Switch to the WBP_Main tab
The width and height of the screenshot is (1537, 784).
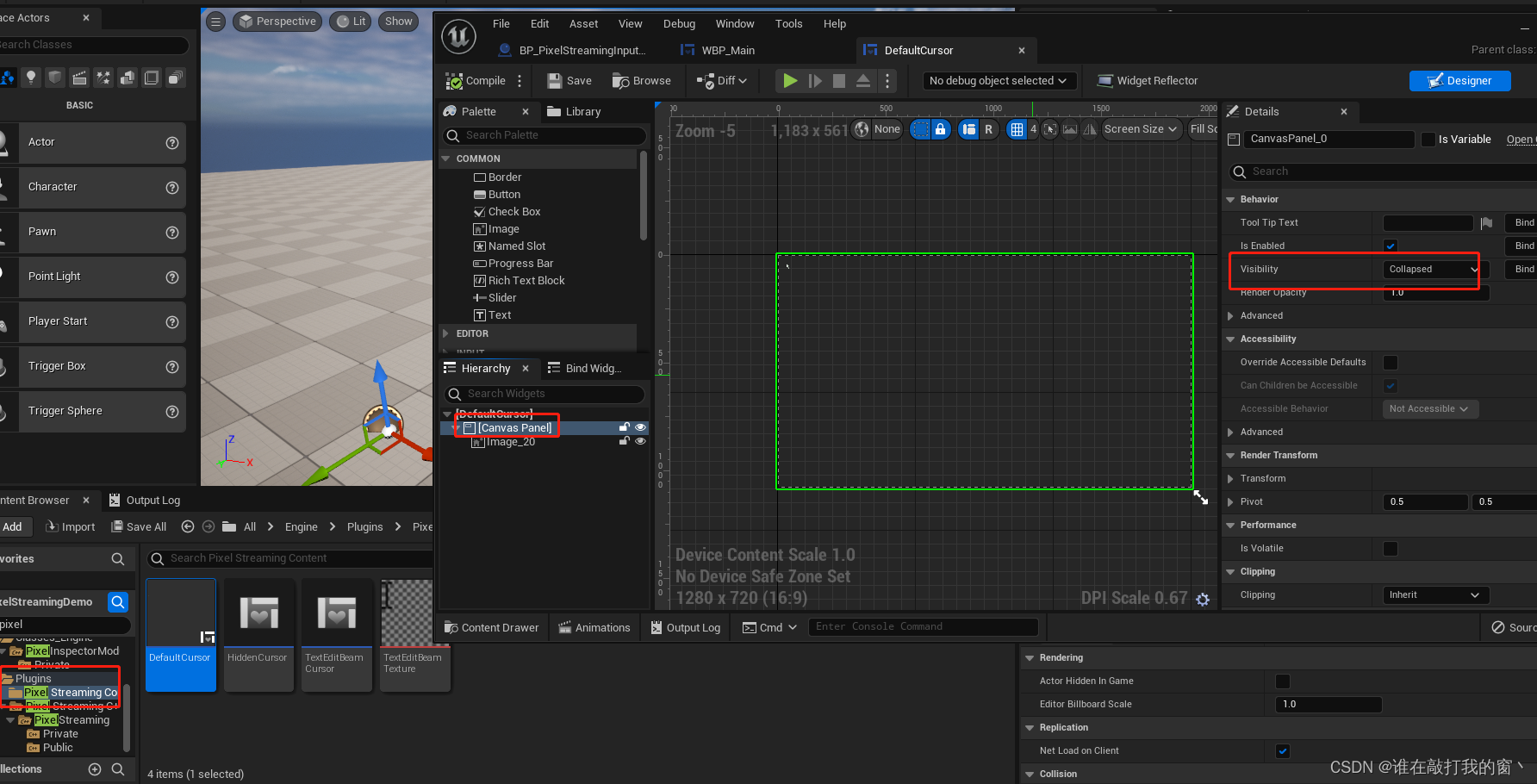[x=727, y=51]
